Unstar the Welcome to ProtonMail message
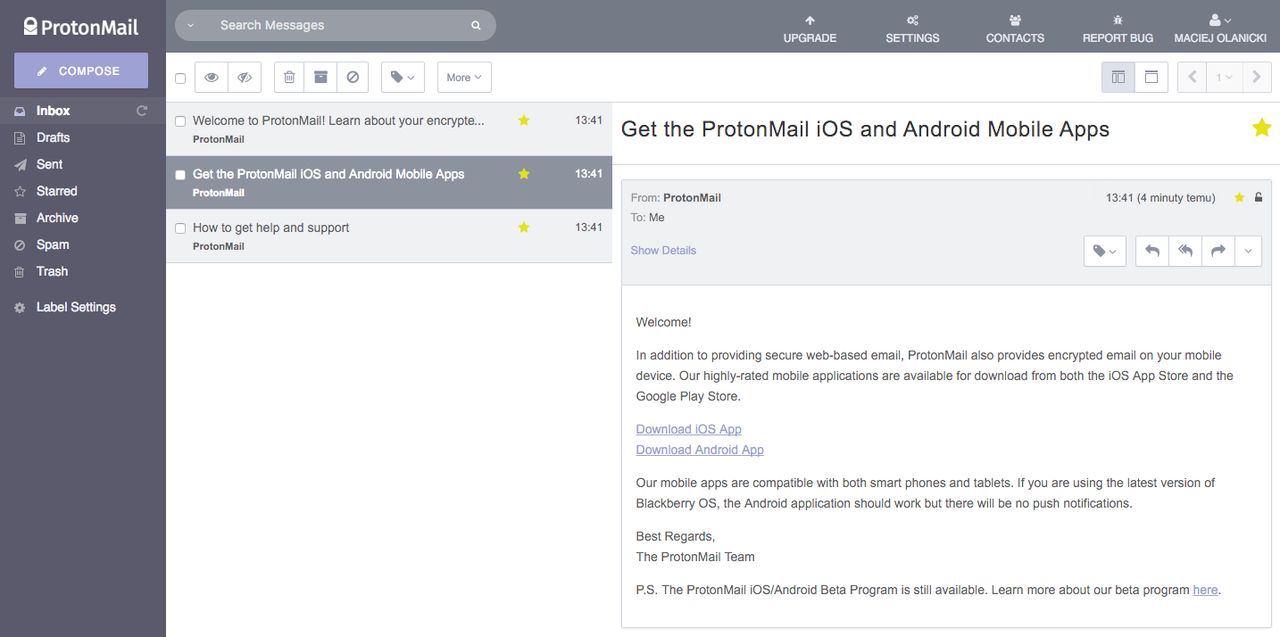 point(523,120)
